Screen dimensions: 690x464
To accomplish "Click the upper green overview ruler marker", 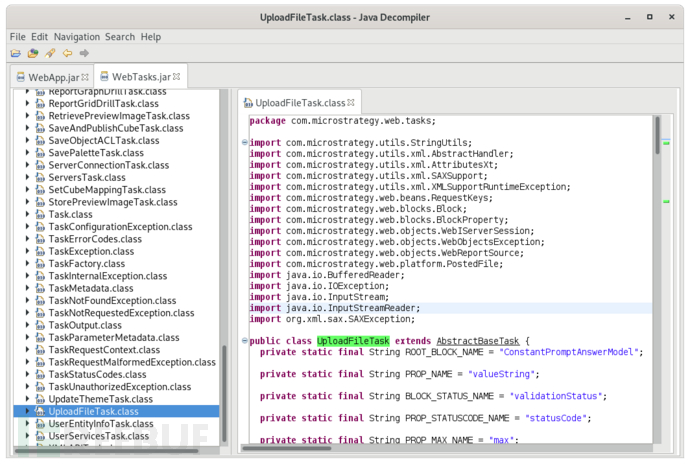I will coord(666,143).
